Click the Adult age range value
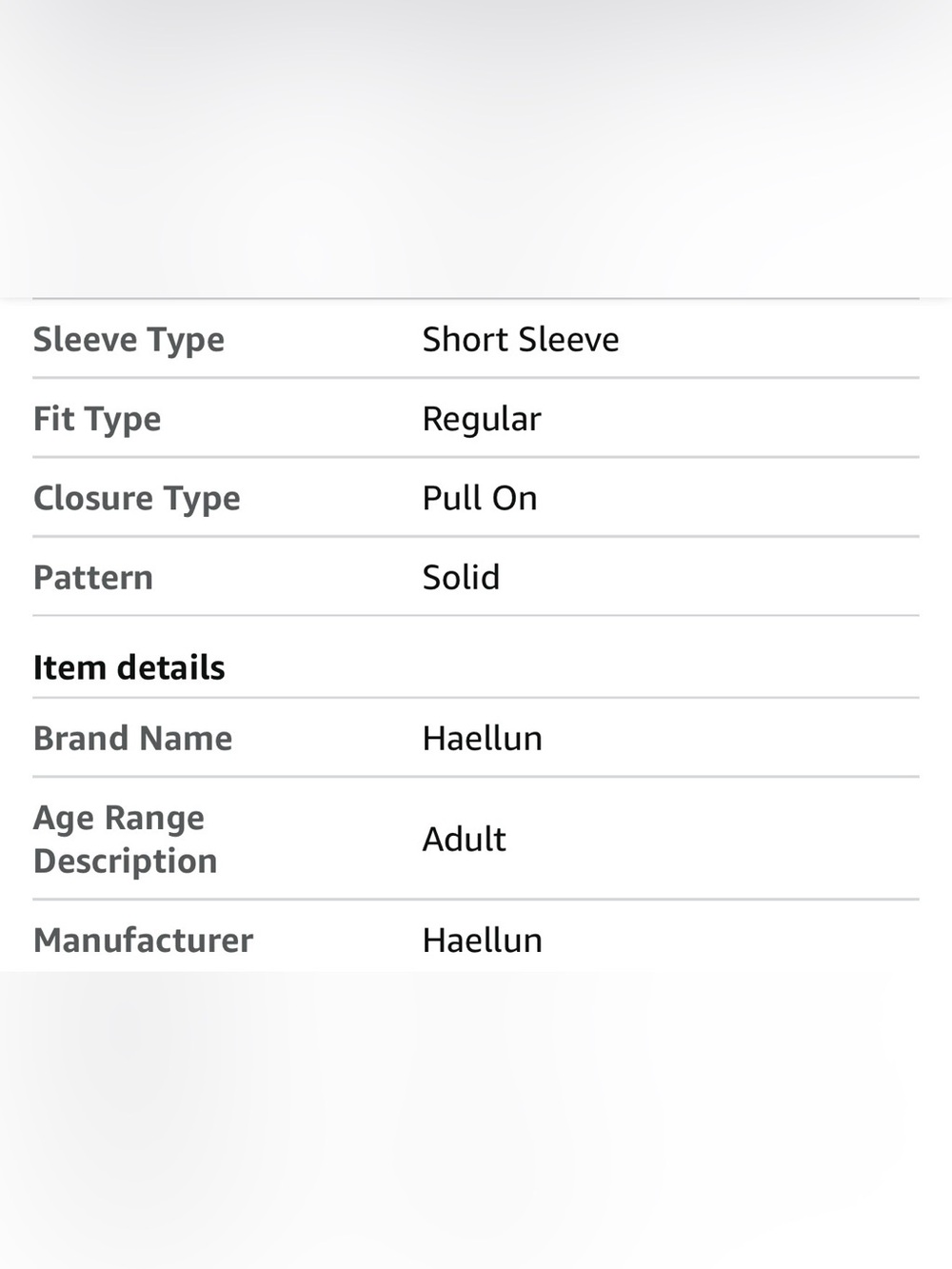Viewport: 952px width, 1269px height. click(465, 839)
